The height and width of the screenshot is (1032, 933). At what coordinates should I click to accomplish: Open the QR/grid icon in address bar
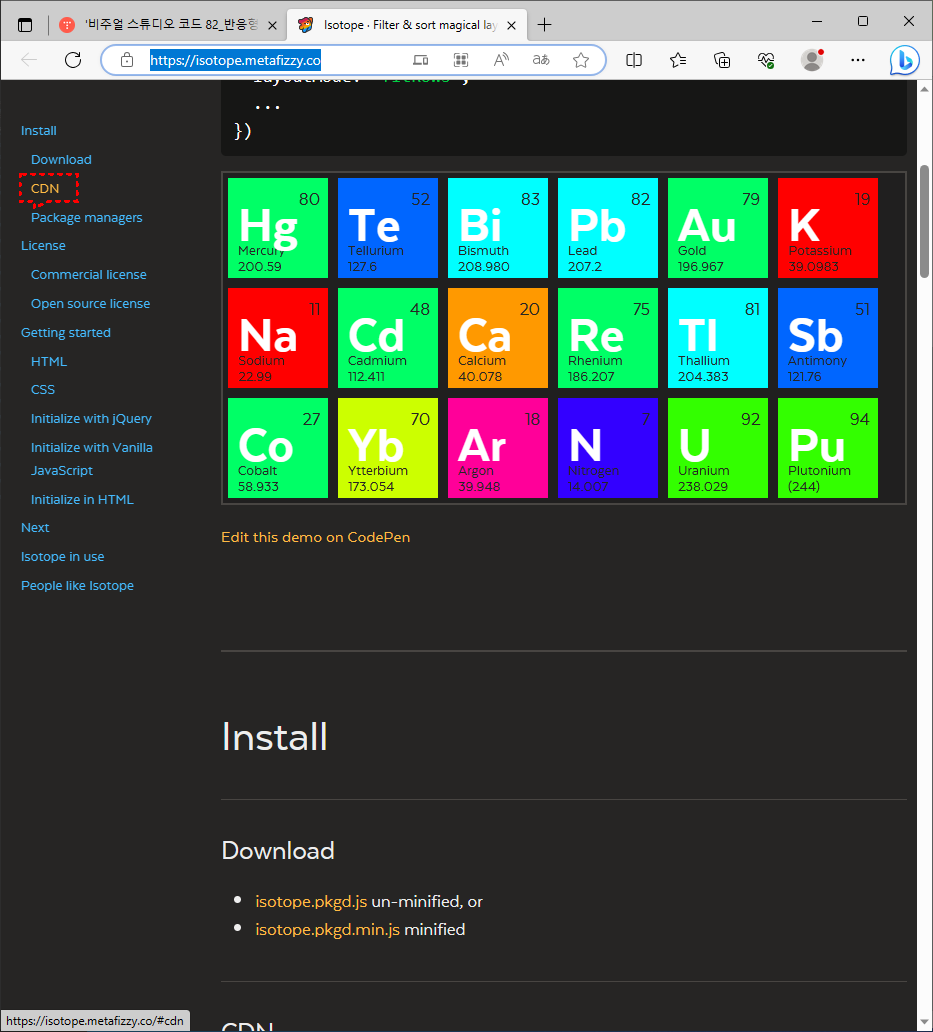coord(461,60)
